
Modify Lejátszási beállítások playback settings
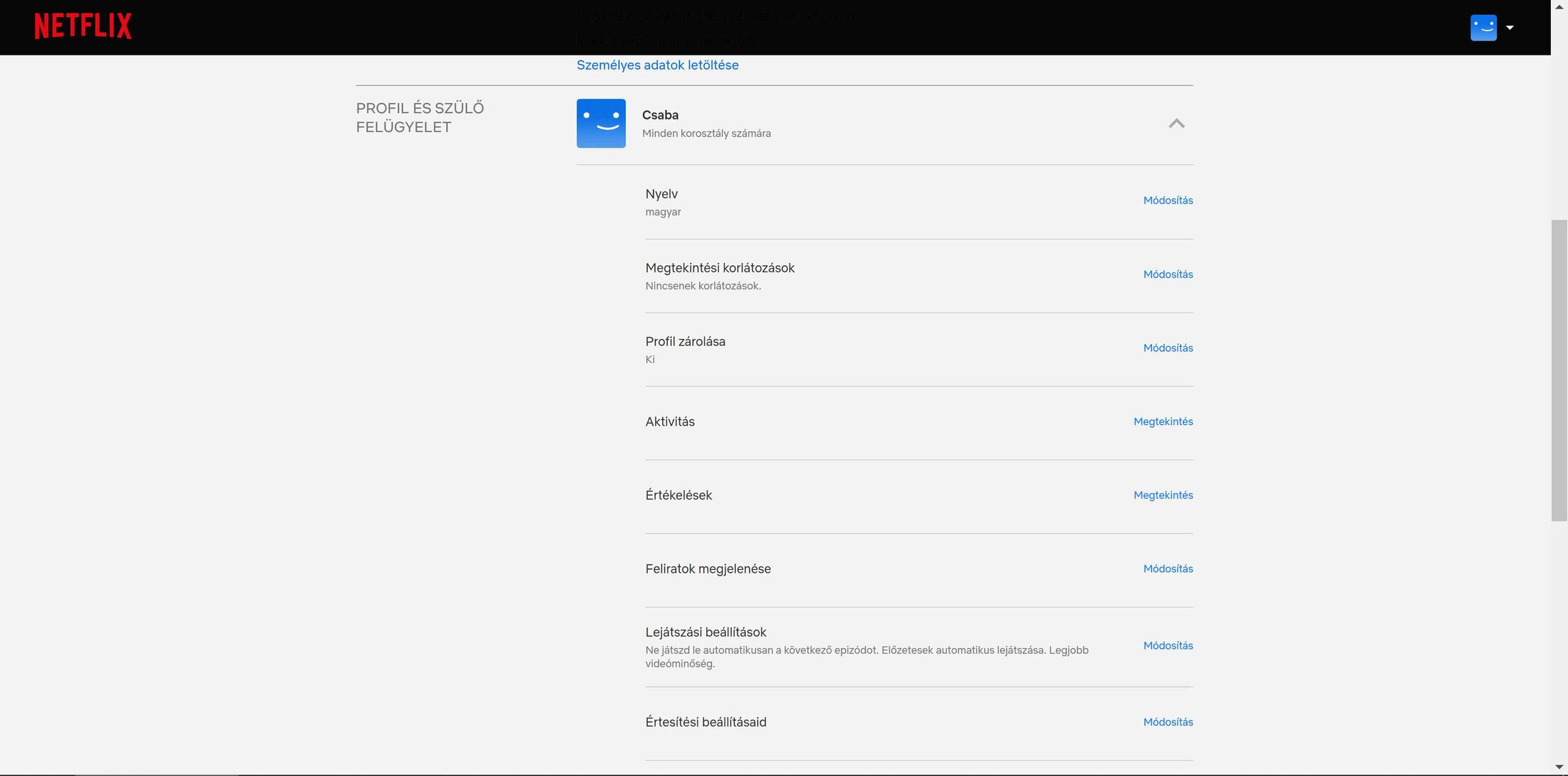[x=1167, y=646]
